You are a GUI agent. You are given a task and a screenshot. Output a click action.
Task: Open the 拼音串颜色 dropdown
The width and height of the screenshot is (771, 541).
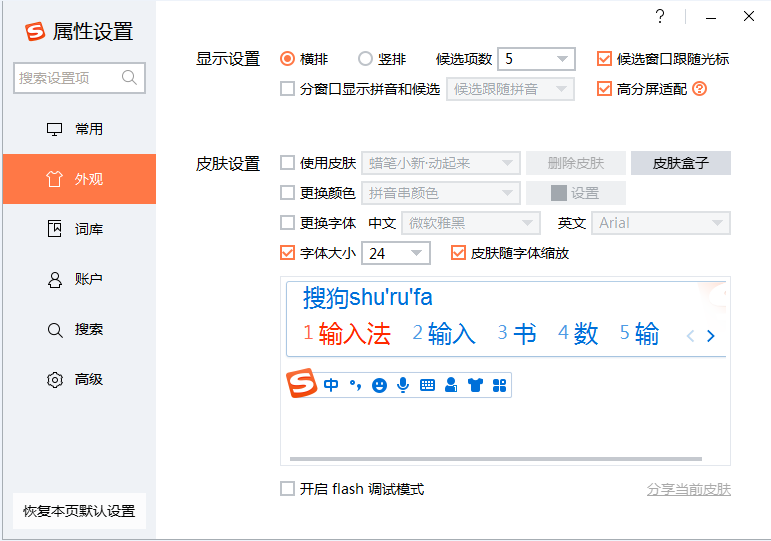click(441, 193)
